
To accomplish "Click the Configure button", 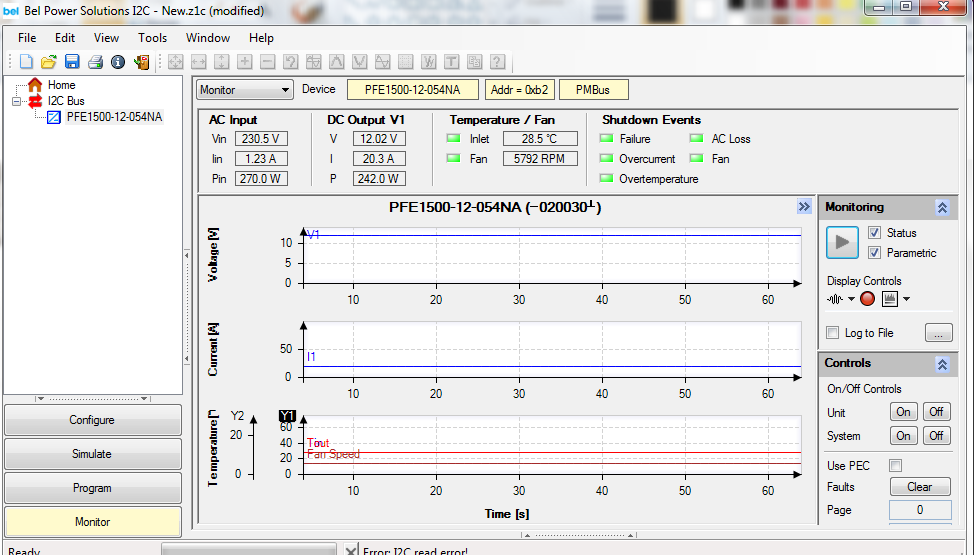I will coord(92,420).
